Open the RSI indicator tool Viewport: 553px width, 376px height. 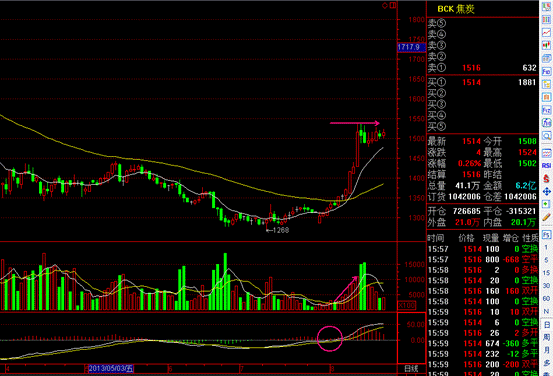pyautogui.click(x=546, y=165)
